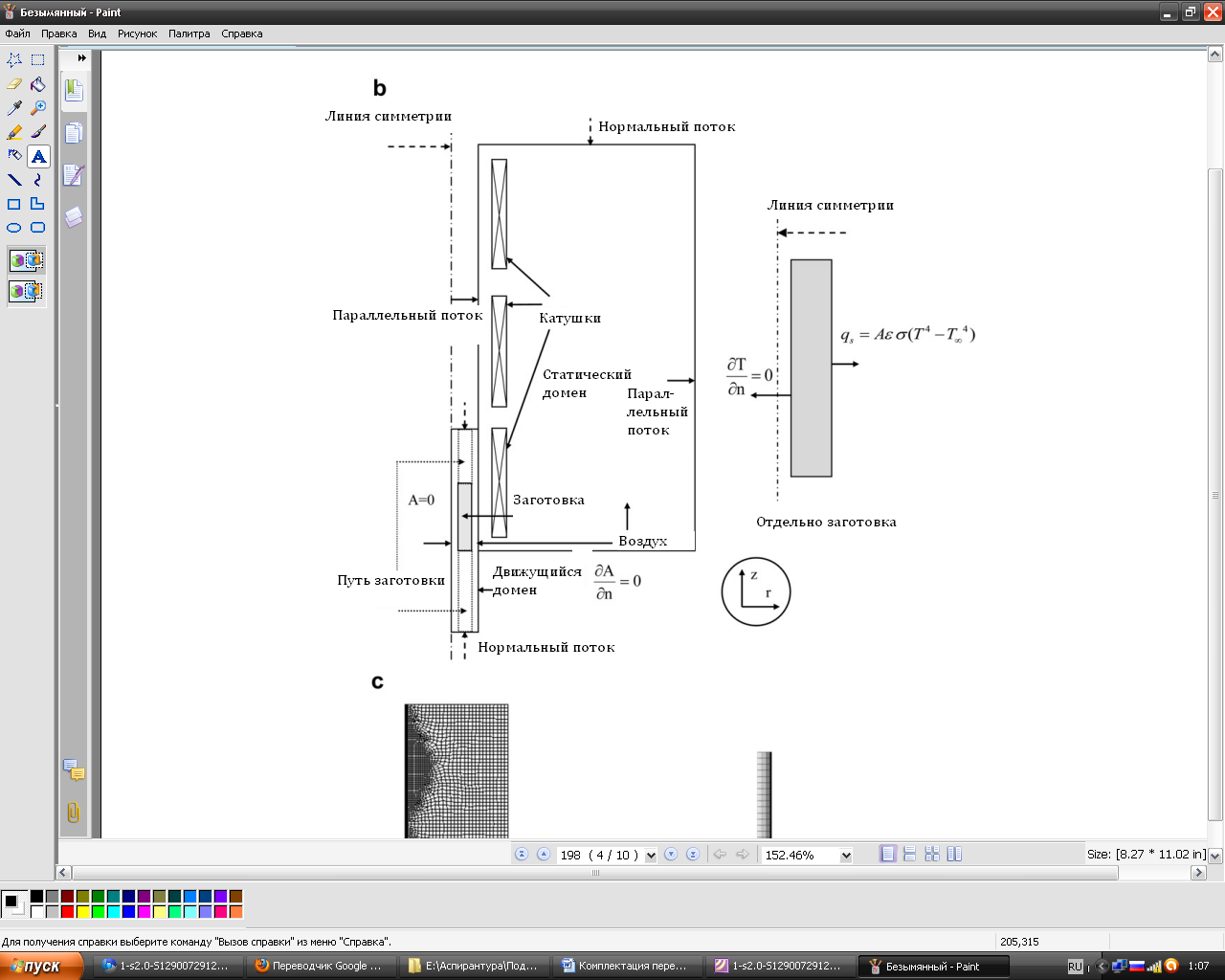The image size is (1225, 980).
Task: Pick the red color swatch
Action: click(x=67, y=912)
